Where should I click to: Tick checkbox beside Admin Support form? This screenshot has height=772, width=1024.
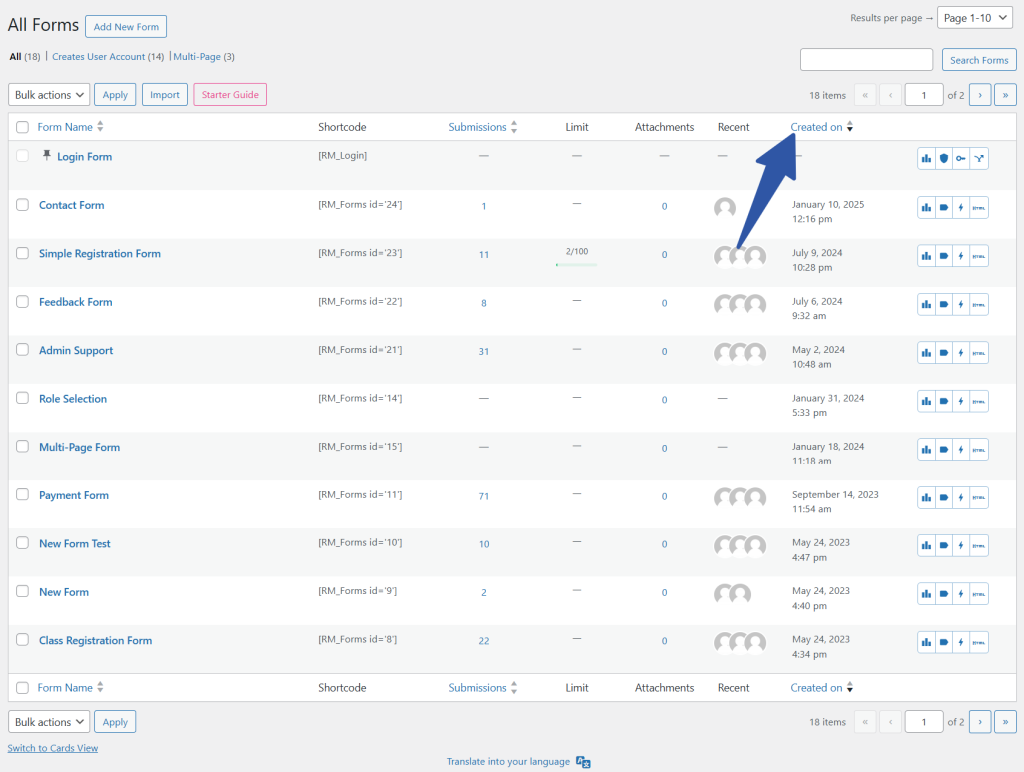click(23, 350)
